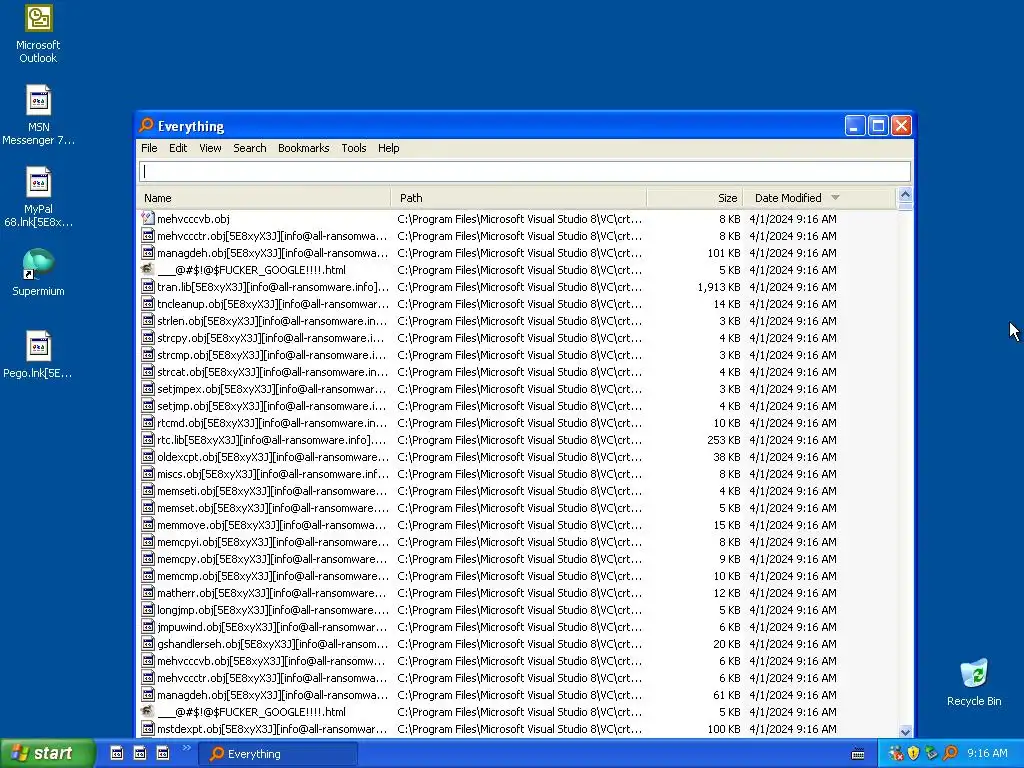Select the MSN Messenger 7 desktop icon
Screen dimensions: 1024x768
point(38,116)
